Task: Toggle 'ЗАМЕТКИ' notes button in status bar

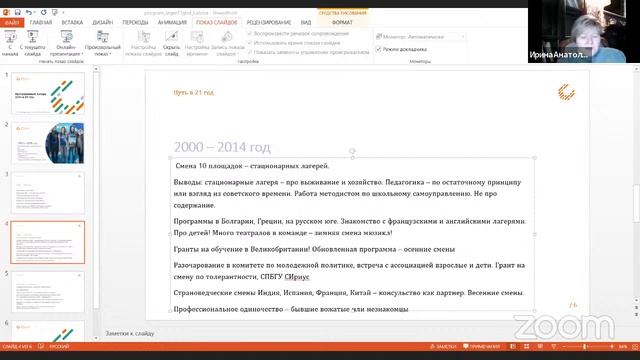Action: point(443,347)
